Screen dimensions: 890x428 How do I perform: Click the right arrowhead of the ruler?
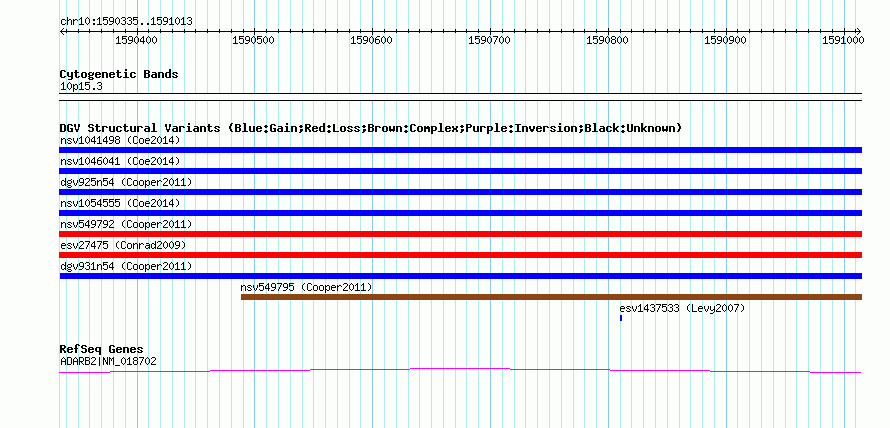(x=859, y=31)
